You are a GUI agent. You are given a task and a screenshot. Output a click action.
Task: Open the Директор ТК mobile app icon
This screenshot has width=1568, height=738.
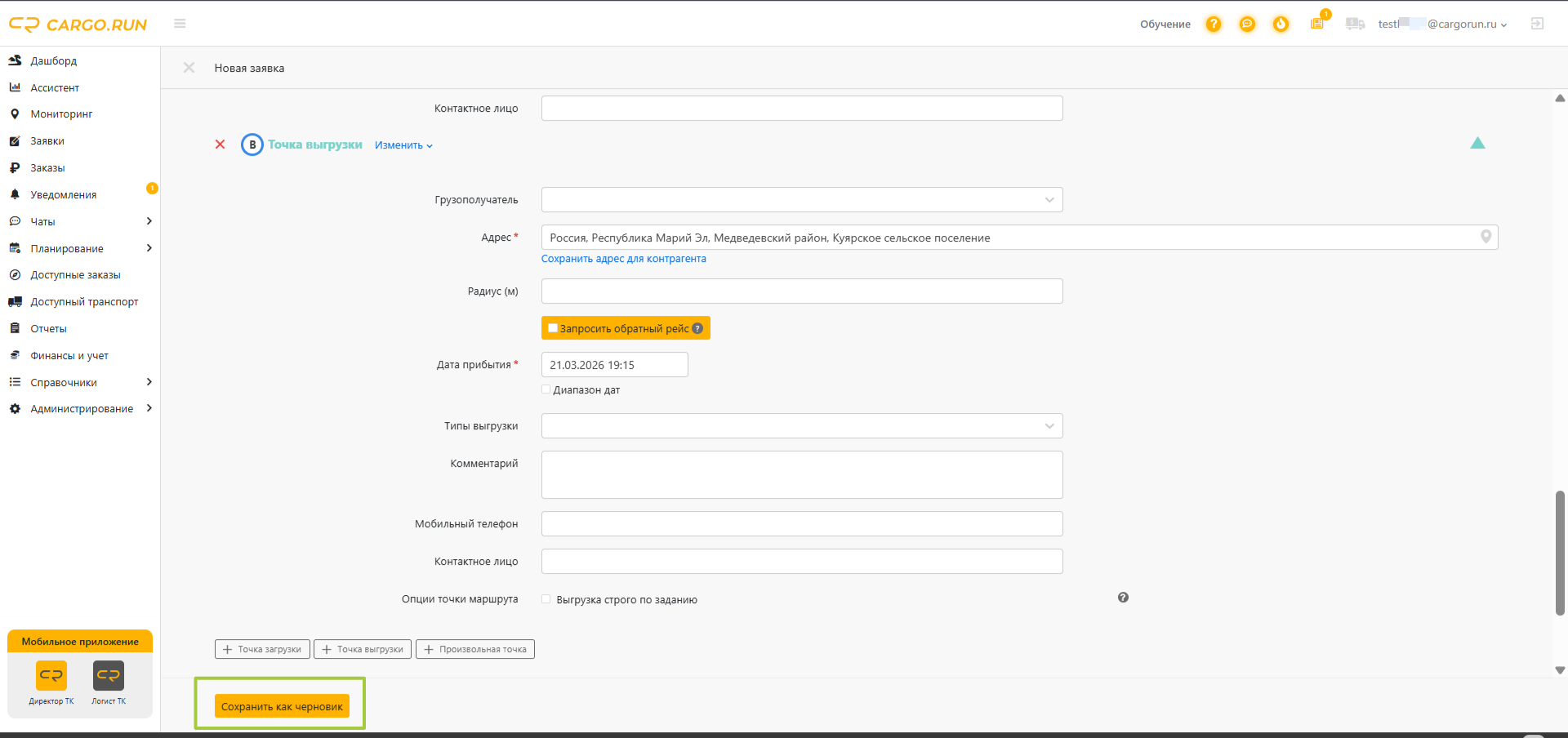click(x=51, y=676)
